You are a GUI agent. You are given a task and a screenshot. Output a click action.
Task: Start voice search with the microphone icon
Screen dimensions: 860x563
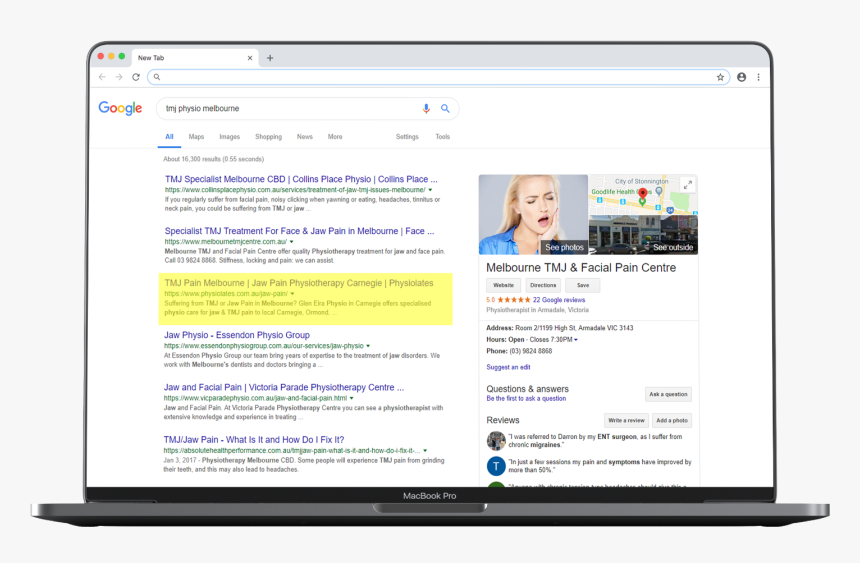427,108
